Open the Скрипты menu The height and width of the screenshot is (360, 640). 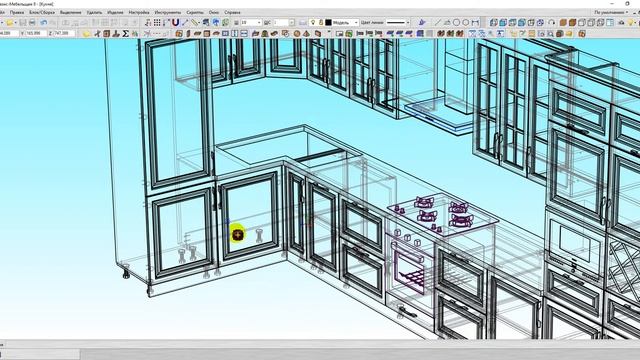click(x=195, y=13)
